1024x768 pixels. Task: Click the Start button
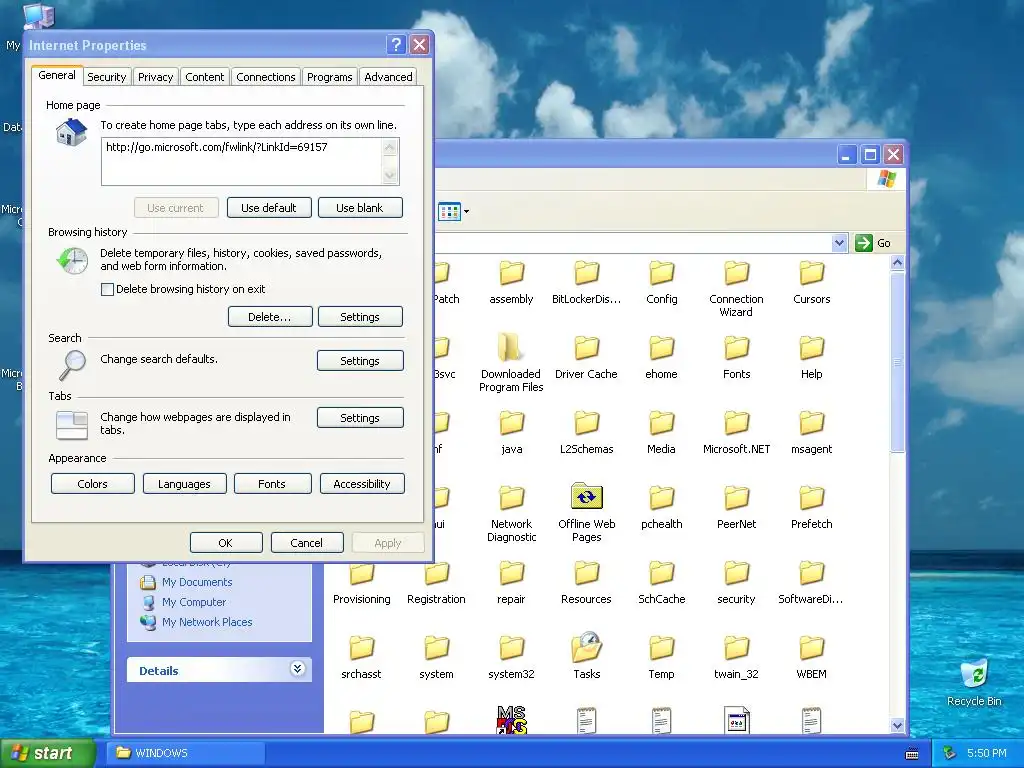47,753
